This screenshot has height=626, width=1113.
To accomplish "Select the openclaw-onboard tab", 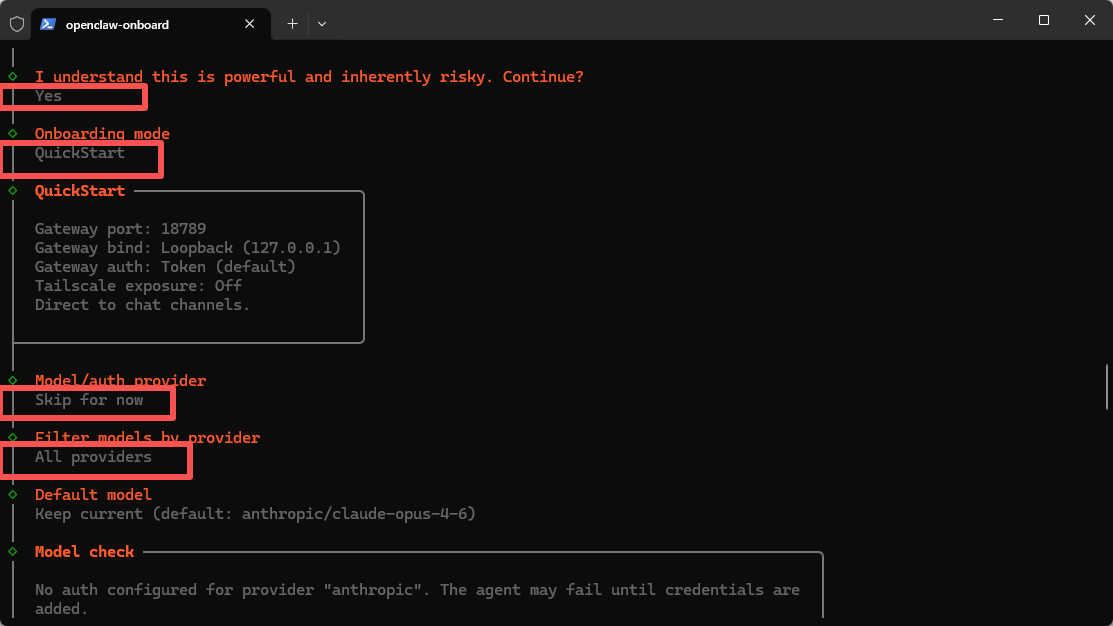I will 140,24.
